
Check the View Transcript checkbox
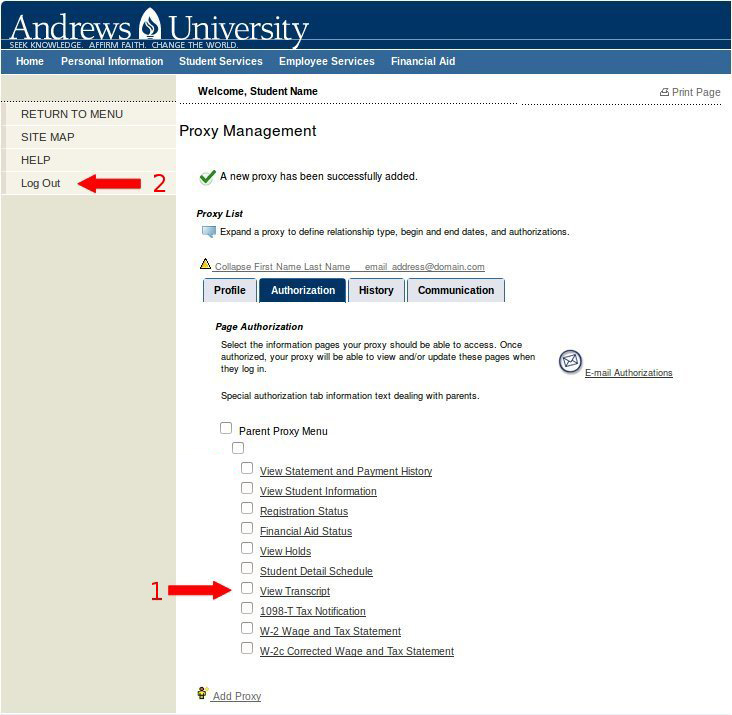[x=247, y=588]
